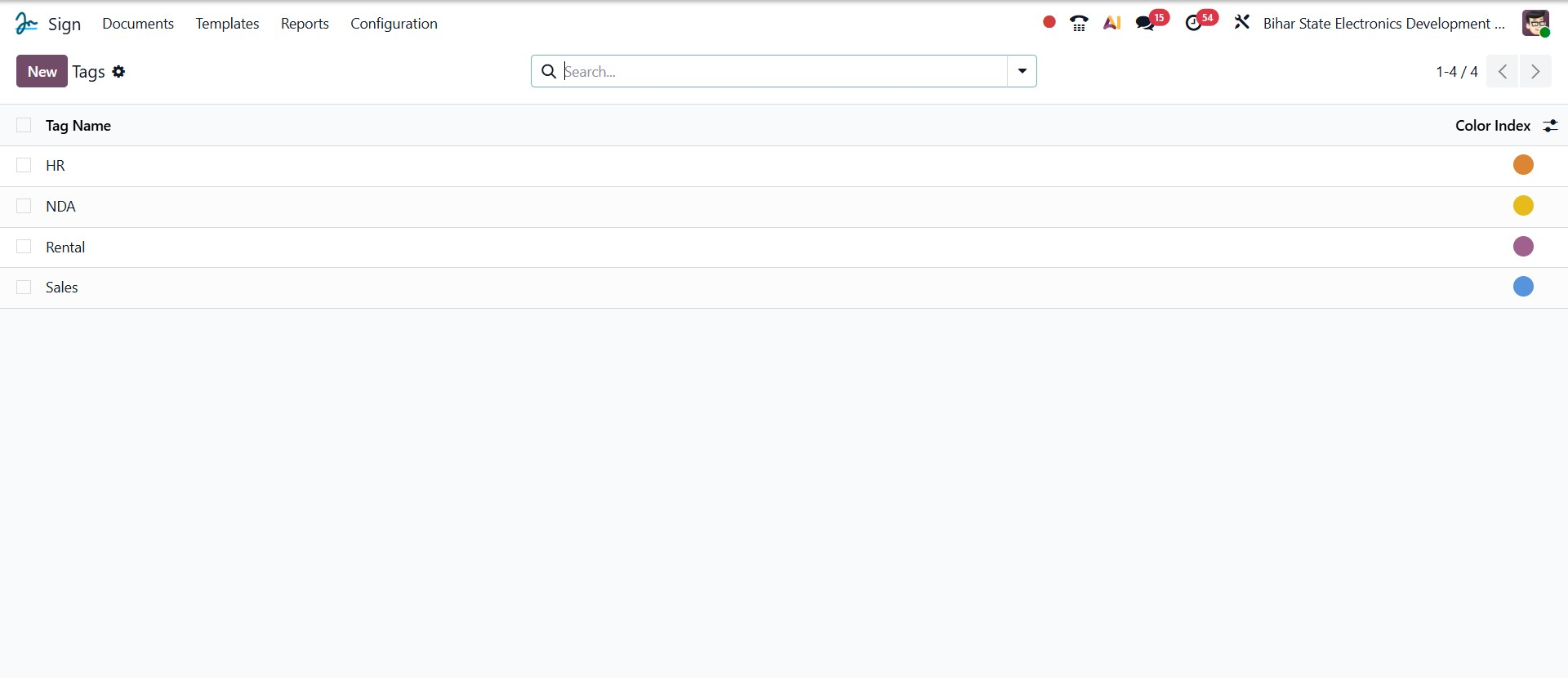Image resolution: width=1568 pixels, height=678 pixels.
Task: Check the Sales tag checkbox
Action: [24, 287]
